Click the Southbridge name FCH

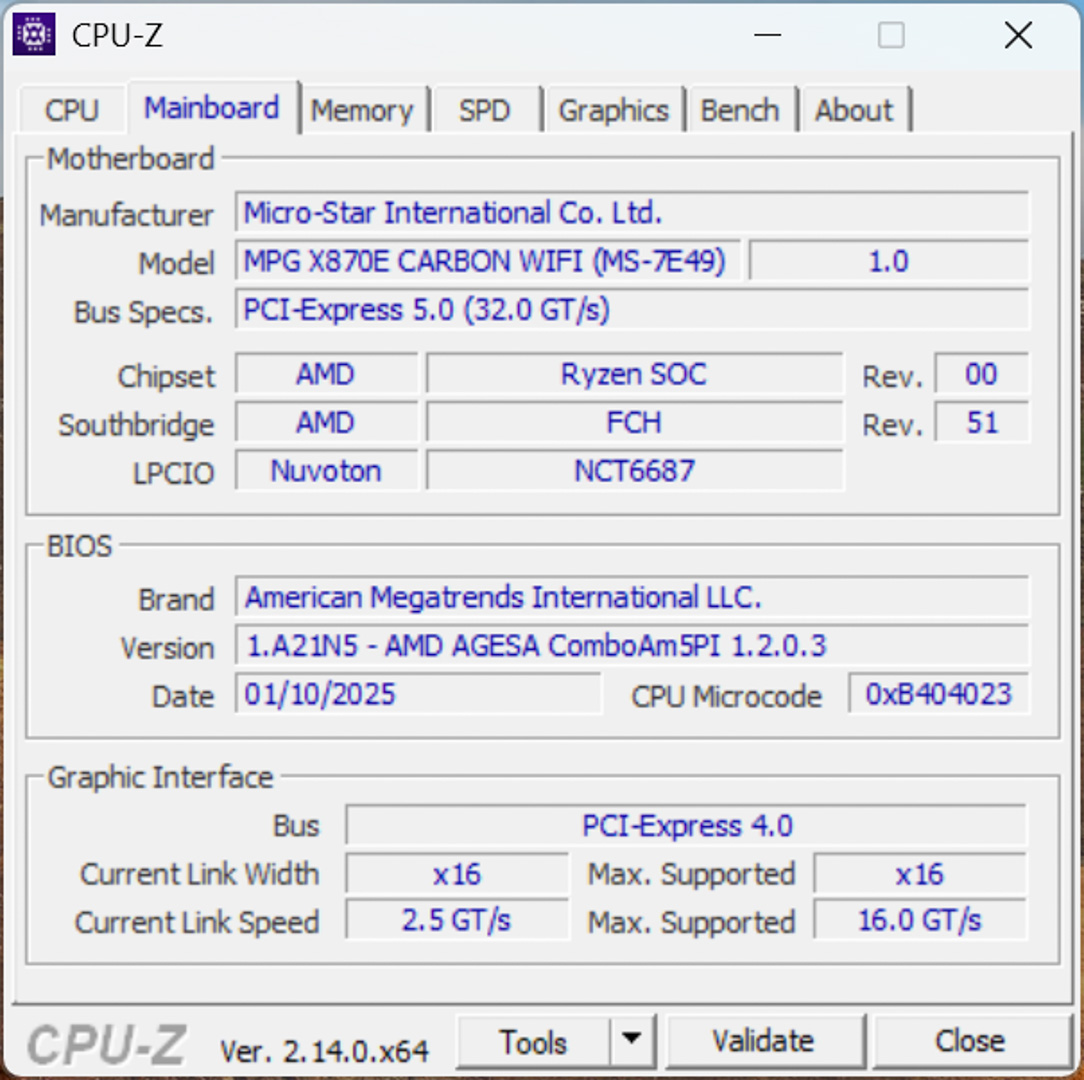tap(635, 422)
